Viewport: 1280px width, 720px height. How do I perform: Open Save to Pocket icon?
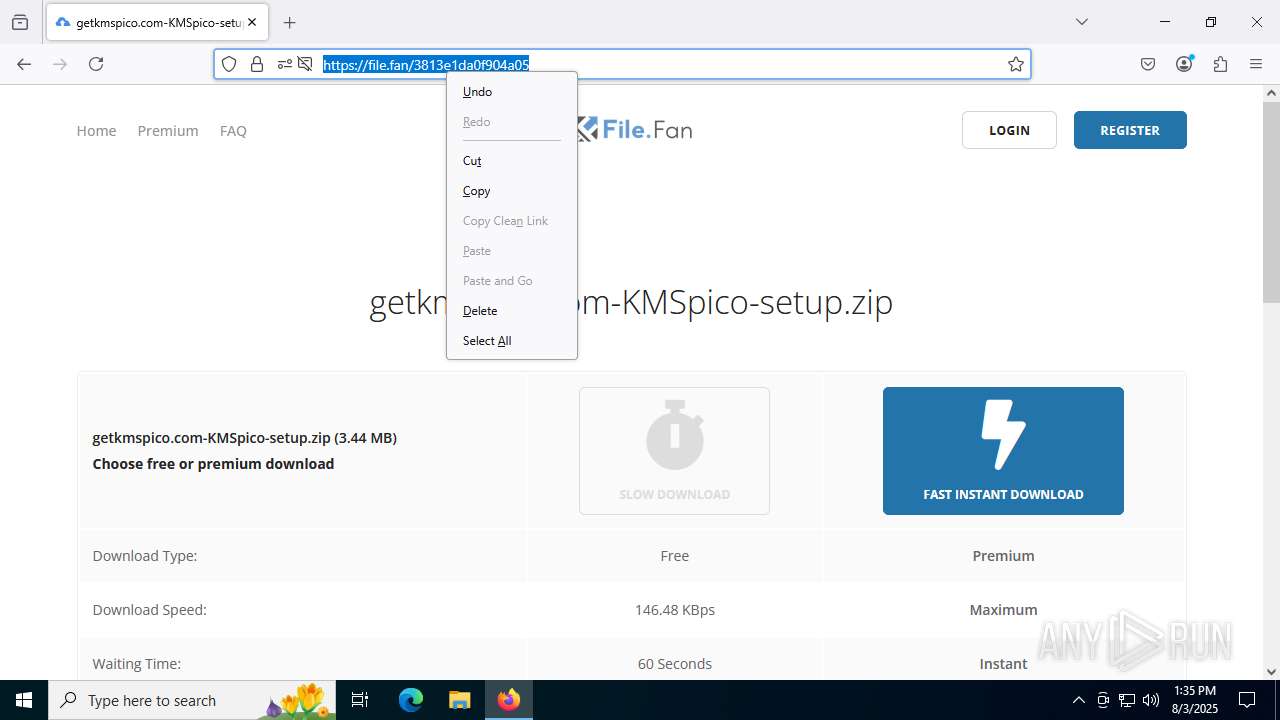(x=1148, y=64)
